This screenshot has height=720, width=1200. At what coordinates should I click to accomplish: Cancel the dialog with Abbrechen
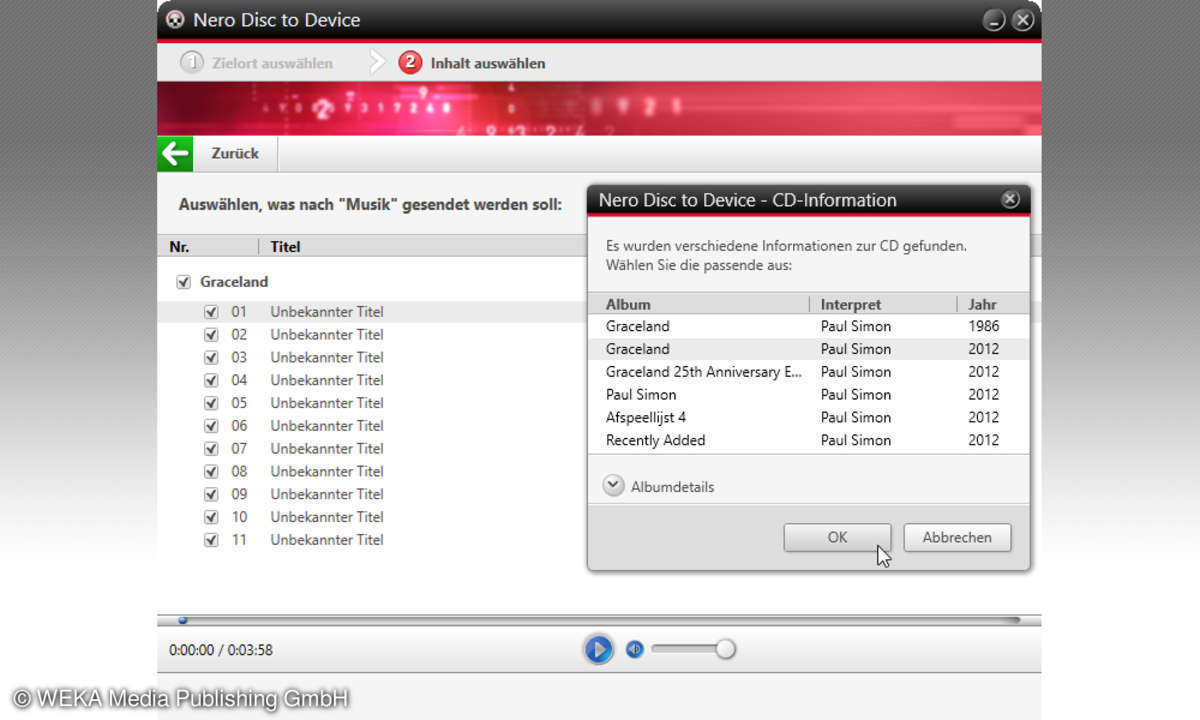957,537
